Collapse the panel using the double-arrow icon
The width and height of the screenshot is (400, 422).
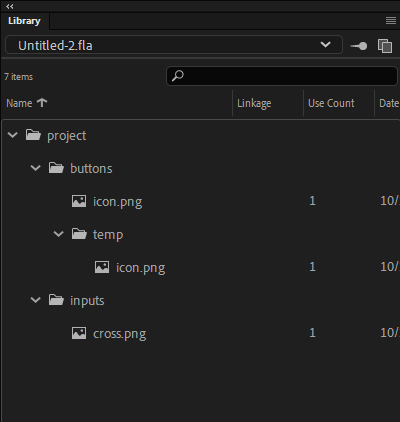[x=10, y=6]
